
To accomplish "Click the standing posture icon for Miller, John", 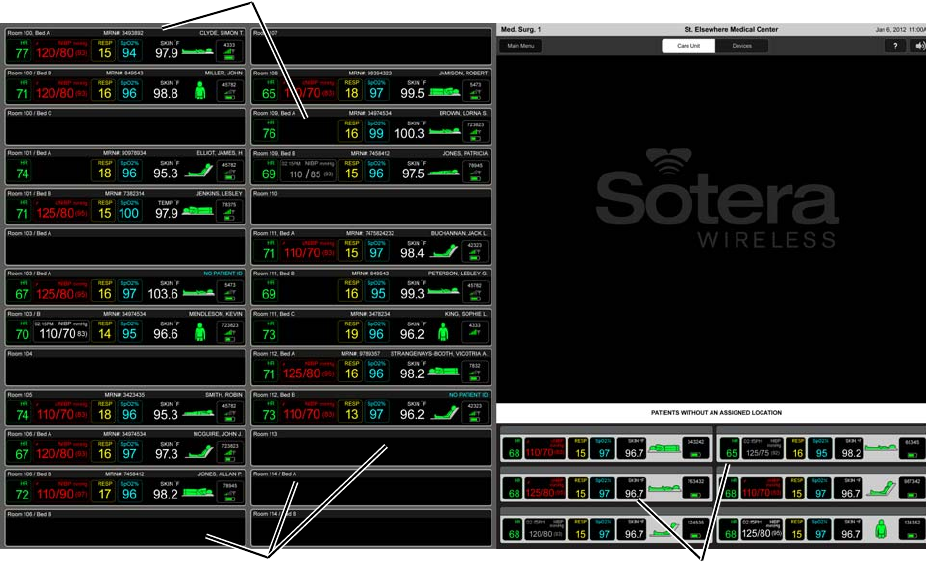I will [200, 90].
